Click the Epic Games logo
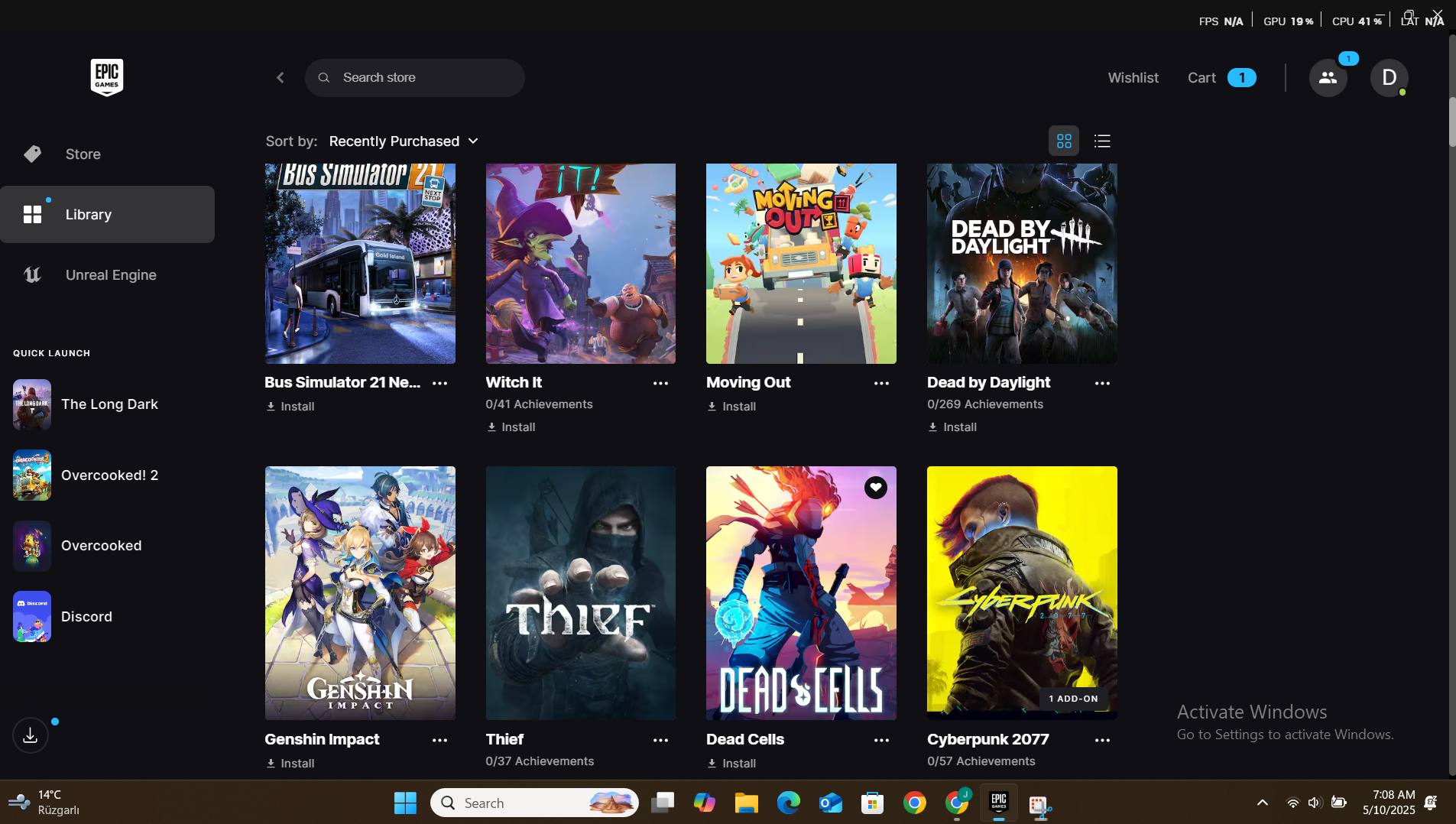Image resolution: width=1456 pixels, height=824 pixels. (x=107, y=77)
